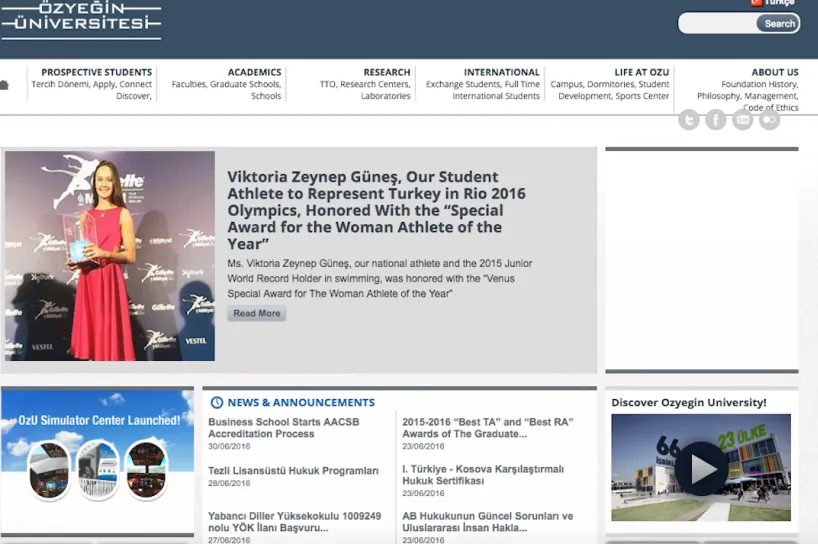Click the clock icon beside News & Announcements

pos(216,403)
